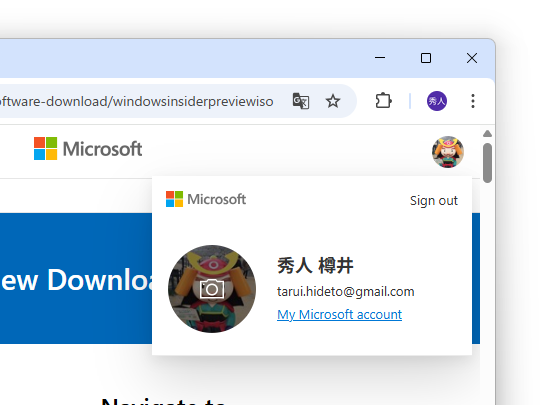Screen dimensions: 540x405
Task: Close the Chrome window
Action: [x=472, y=58]
